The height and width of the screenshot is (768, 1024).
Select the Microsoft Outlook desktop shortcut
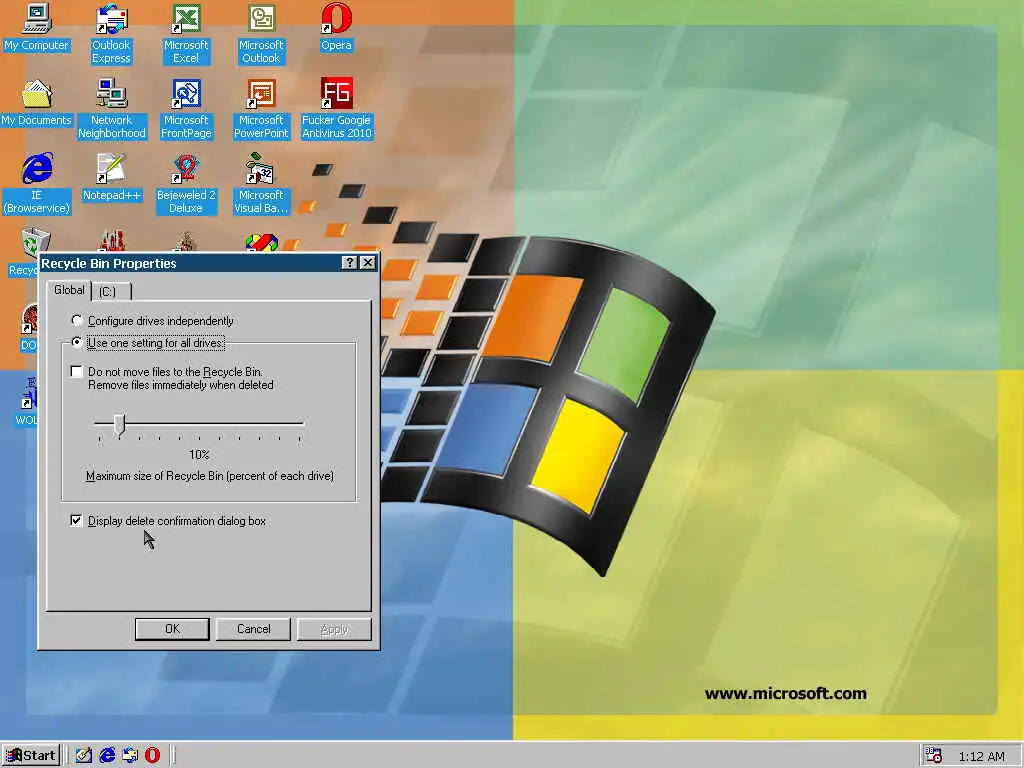click(261, 34)
